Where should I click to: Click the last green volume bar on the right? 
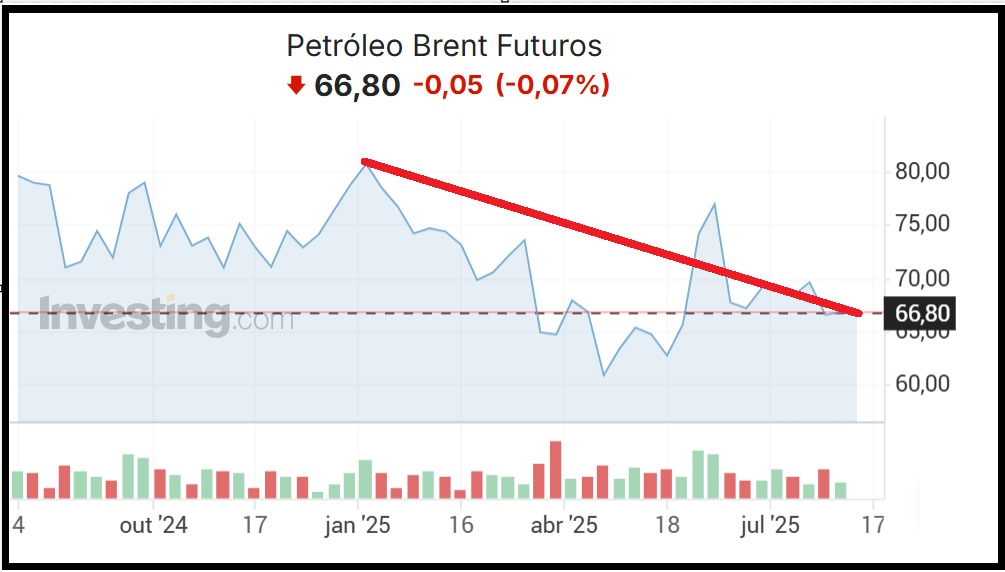(x=840, y=490)
